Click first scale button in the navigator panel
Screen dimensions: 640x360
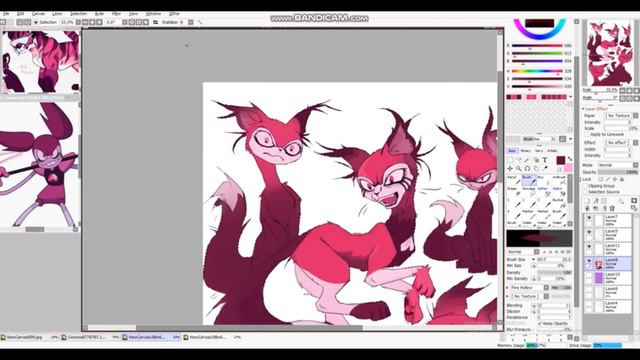click(x=622, y=90)
